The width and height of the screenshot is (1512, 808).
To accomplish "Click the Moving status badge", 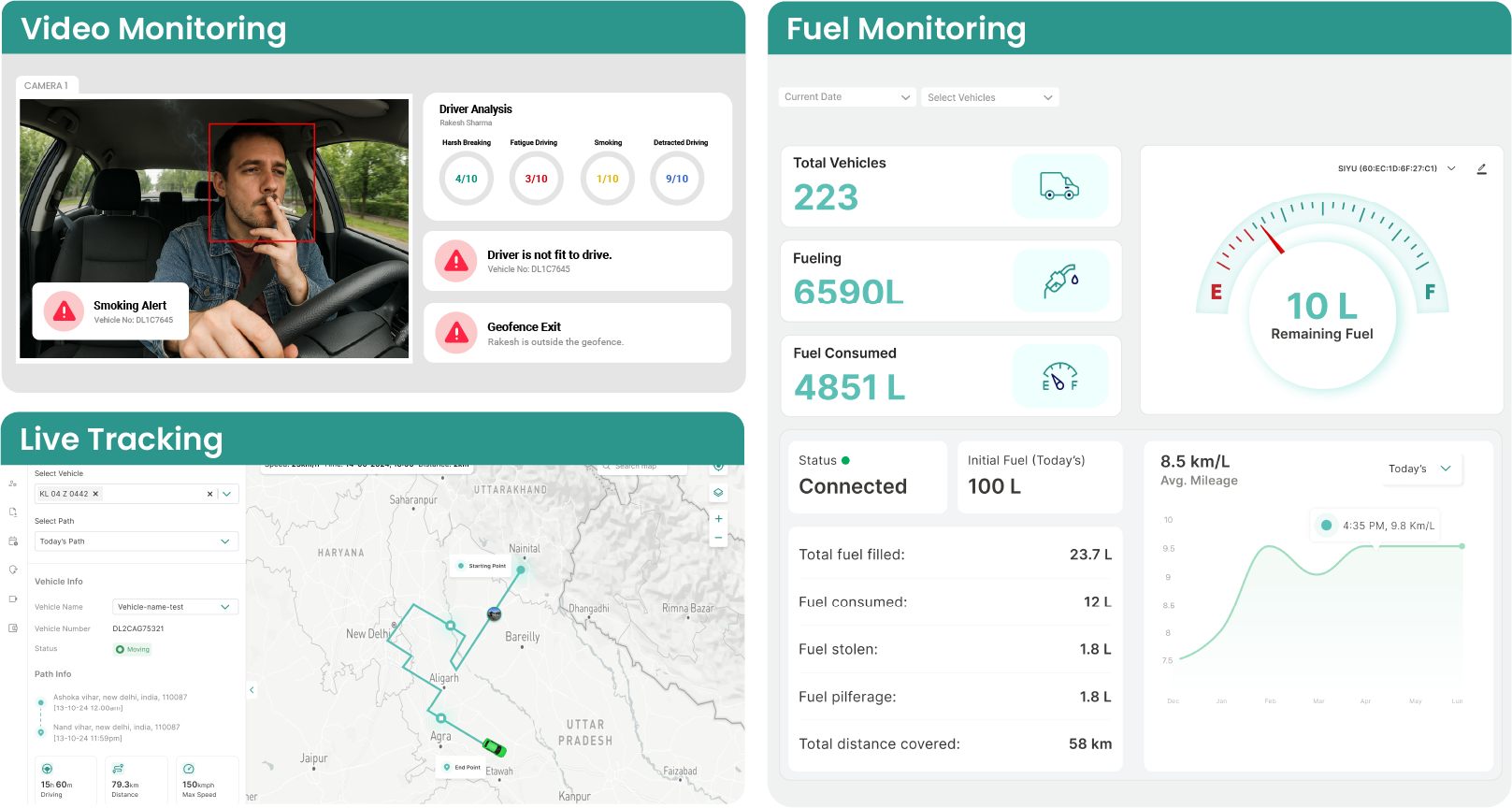I will click(133, 649).
